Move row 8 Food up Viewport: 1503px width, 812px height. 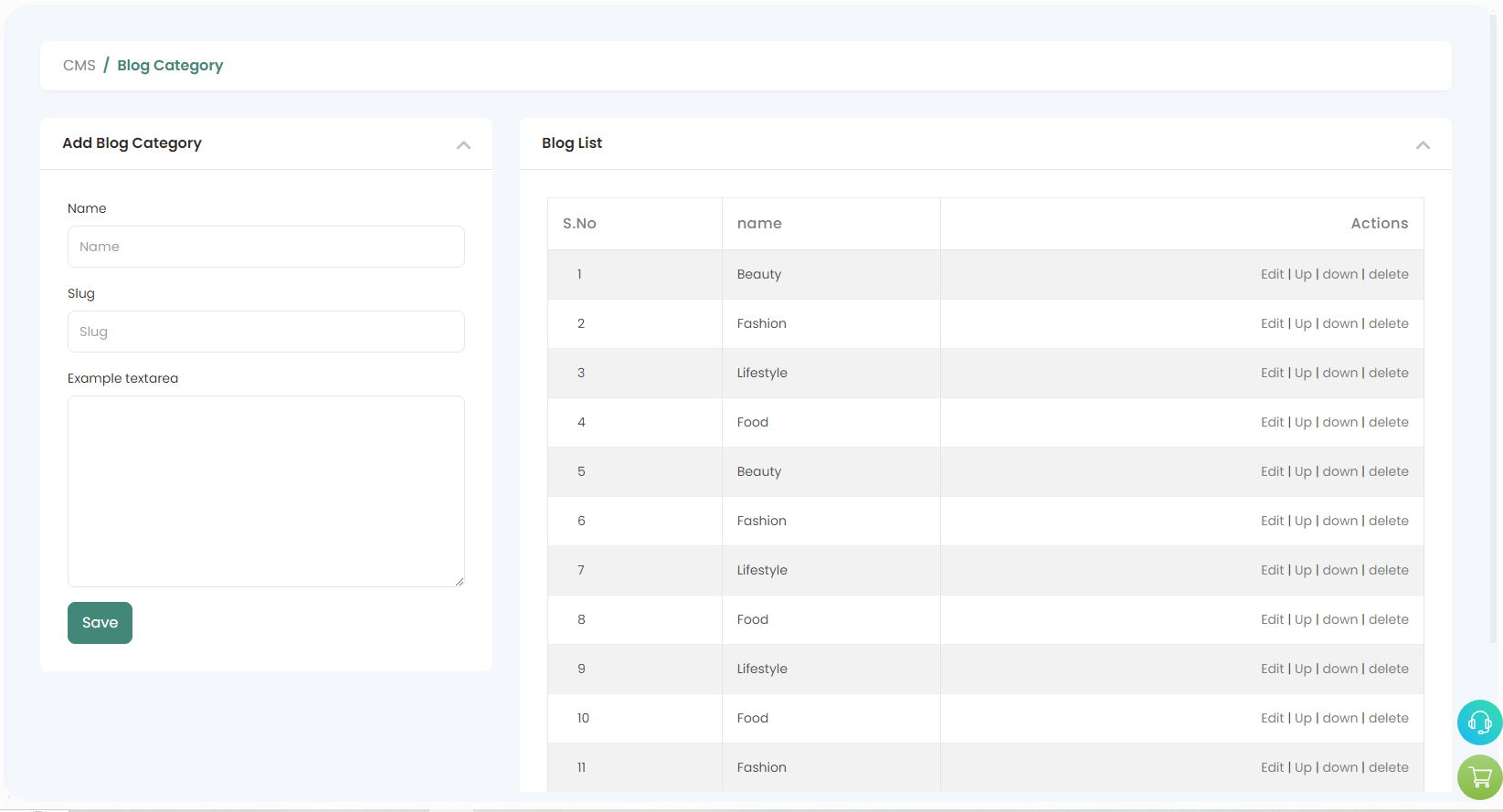[1303, 619]
